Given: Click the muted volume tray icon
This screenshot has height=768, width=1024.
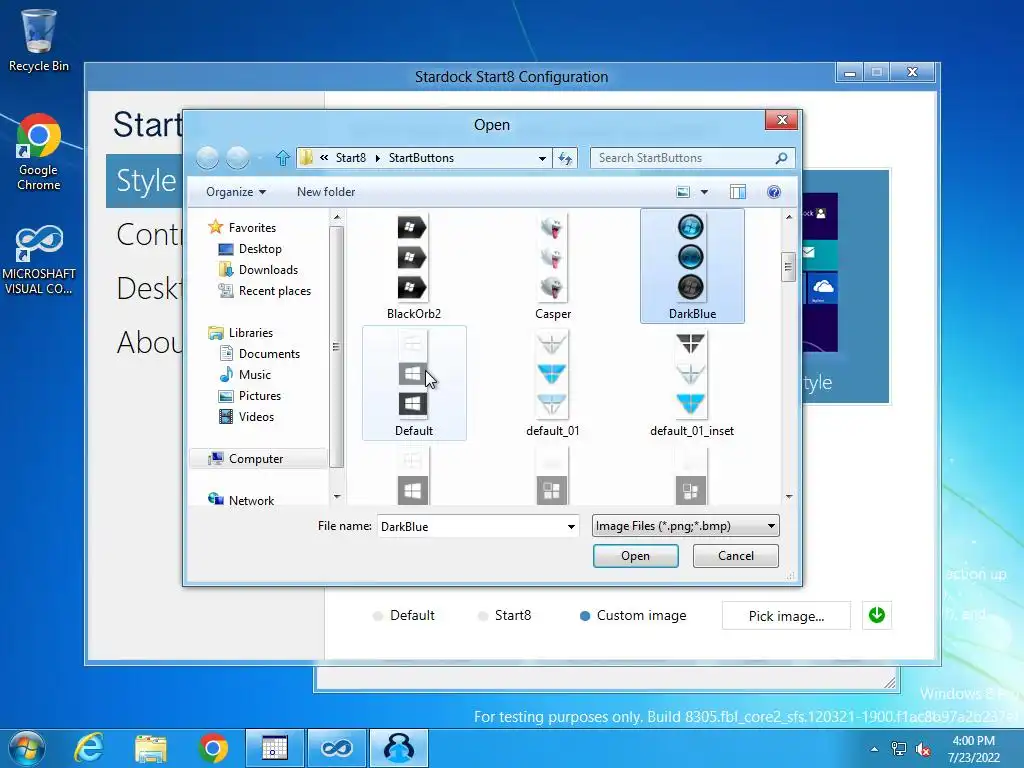Looking at the screenshot, I should (x=923, y=749).
